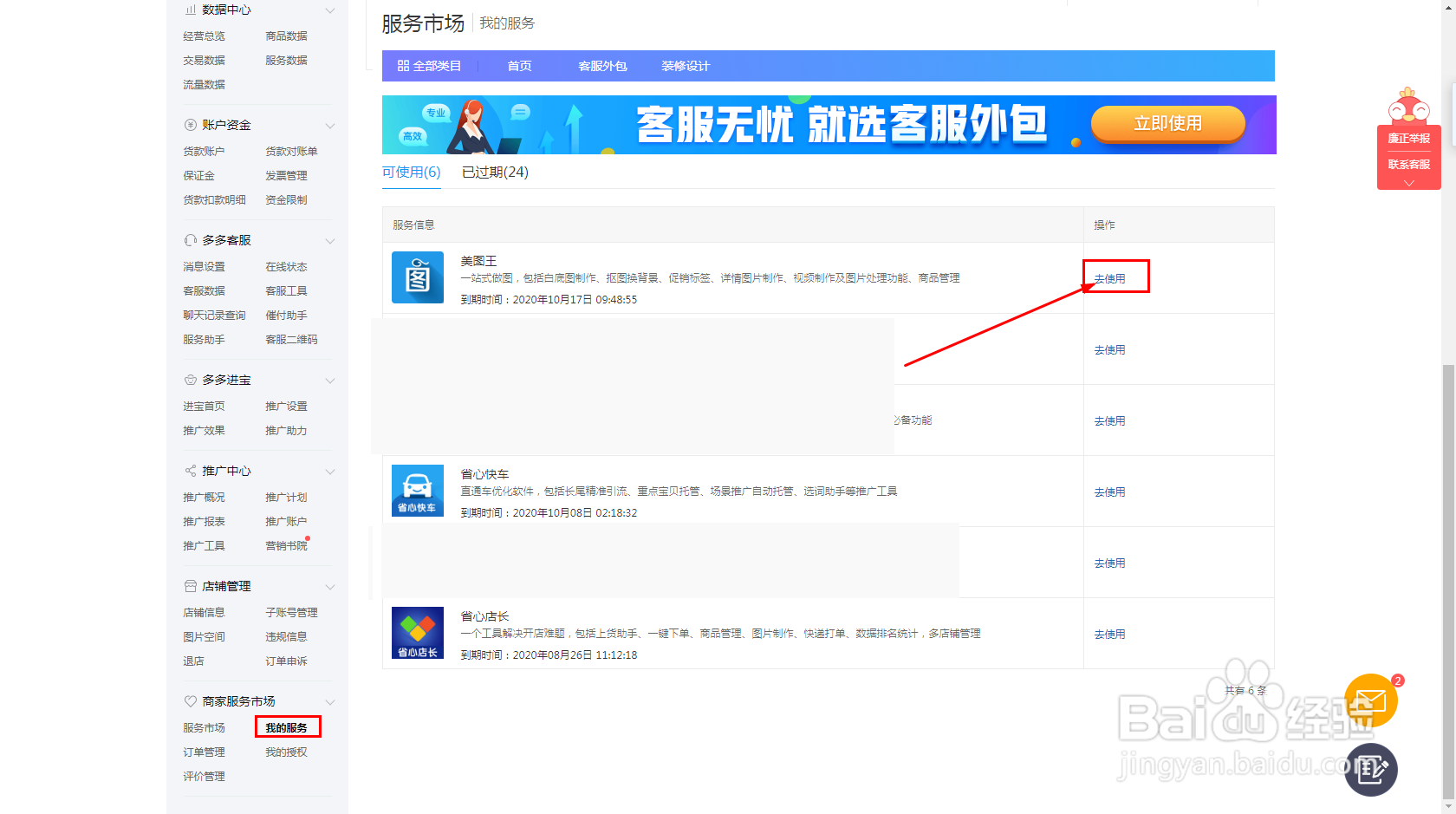Image resolution: width=1456 pixels, height=814 pixels.
Task: Click 去使用 for 美图王
Action: [x=1109, y=278]
